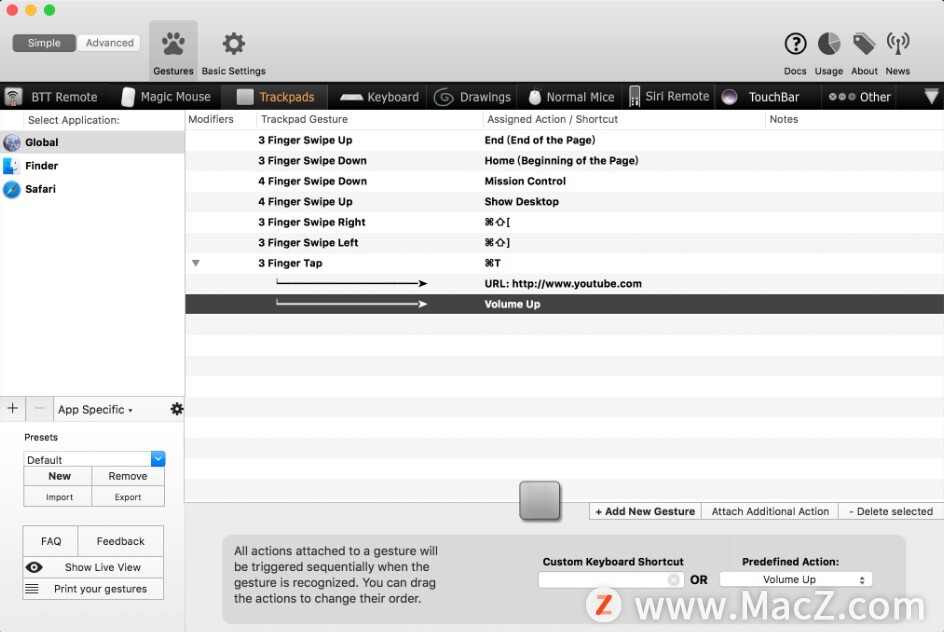
Task: Click Attach Additional Action button
Action: click(770, 511)
